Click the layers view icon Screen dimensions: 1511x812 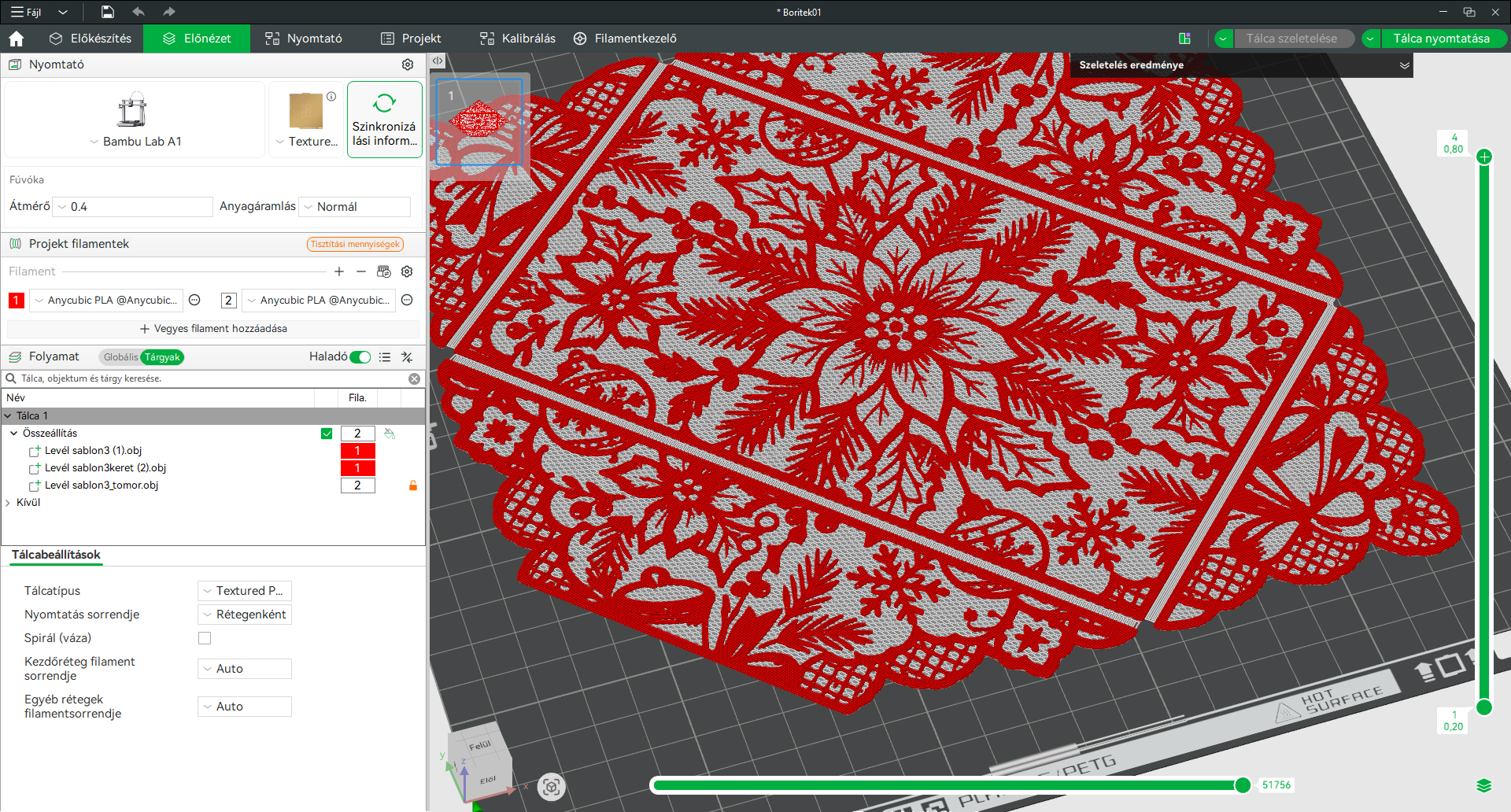pyautogui.click(x=1484, y=785)
